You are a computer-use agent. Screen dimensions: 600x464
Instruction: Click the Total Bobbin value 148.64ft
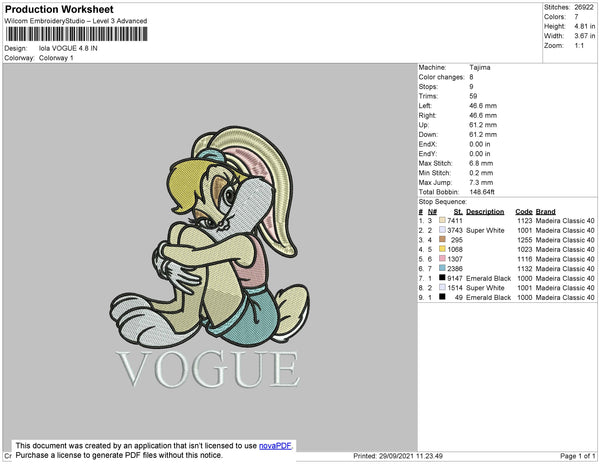pos(482,192)
